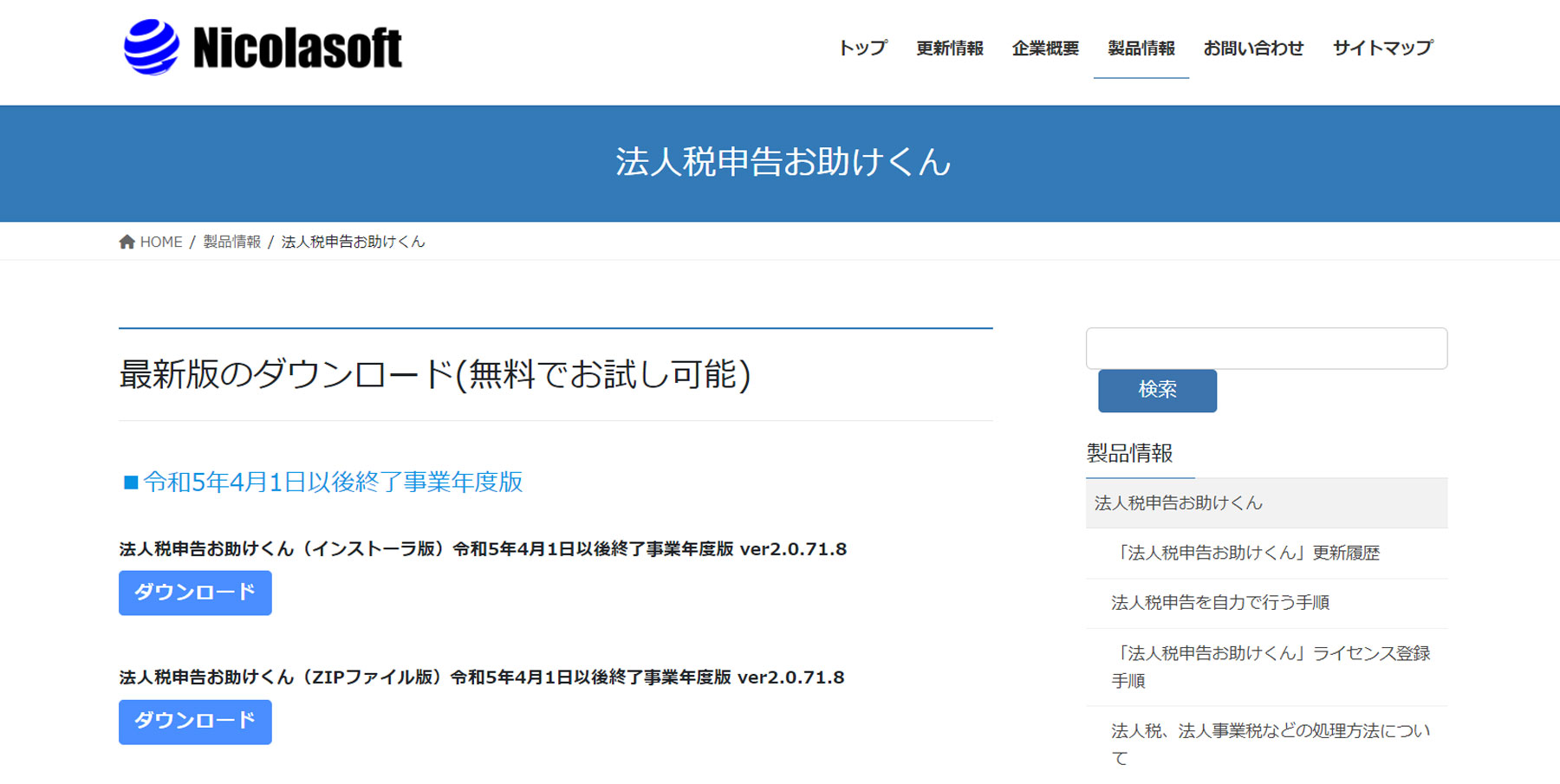Viewport: 1560px width, 784px height.
Task: Focus the sidebar search input field
Action: (x=1266, y=348)
